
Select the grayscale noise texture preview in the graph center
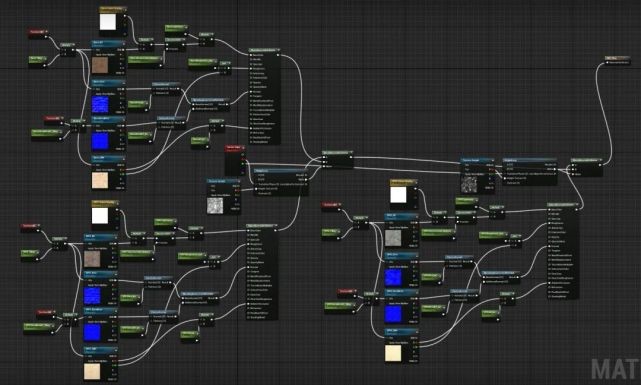(215, 205)
